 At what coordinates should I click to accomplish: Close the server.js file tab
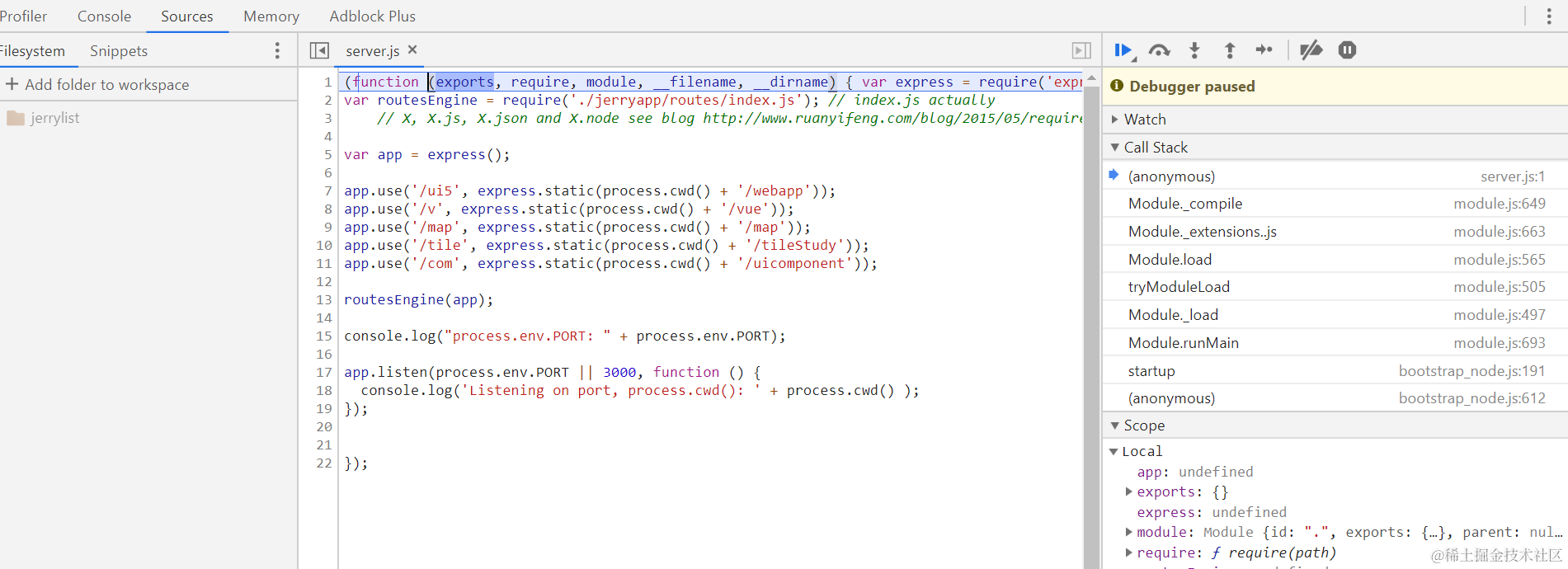click(412, 49)
